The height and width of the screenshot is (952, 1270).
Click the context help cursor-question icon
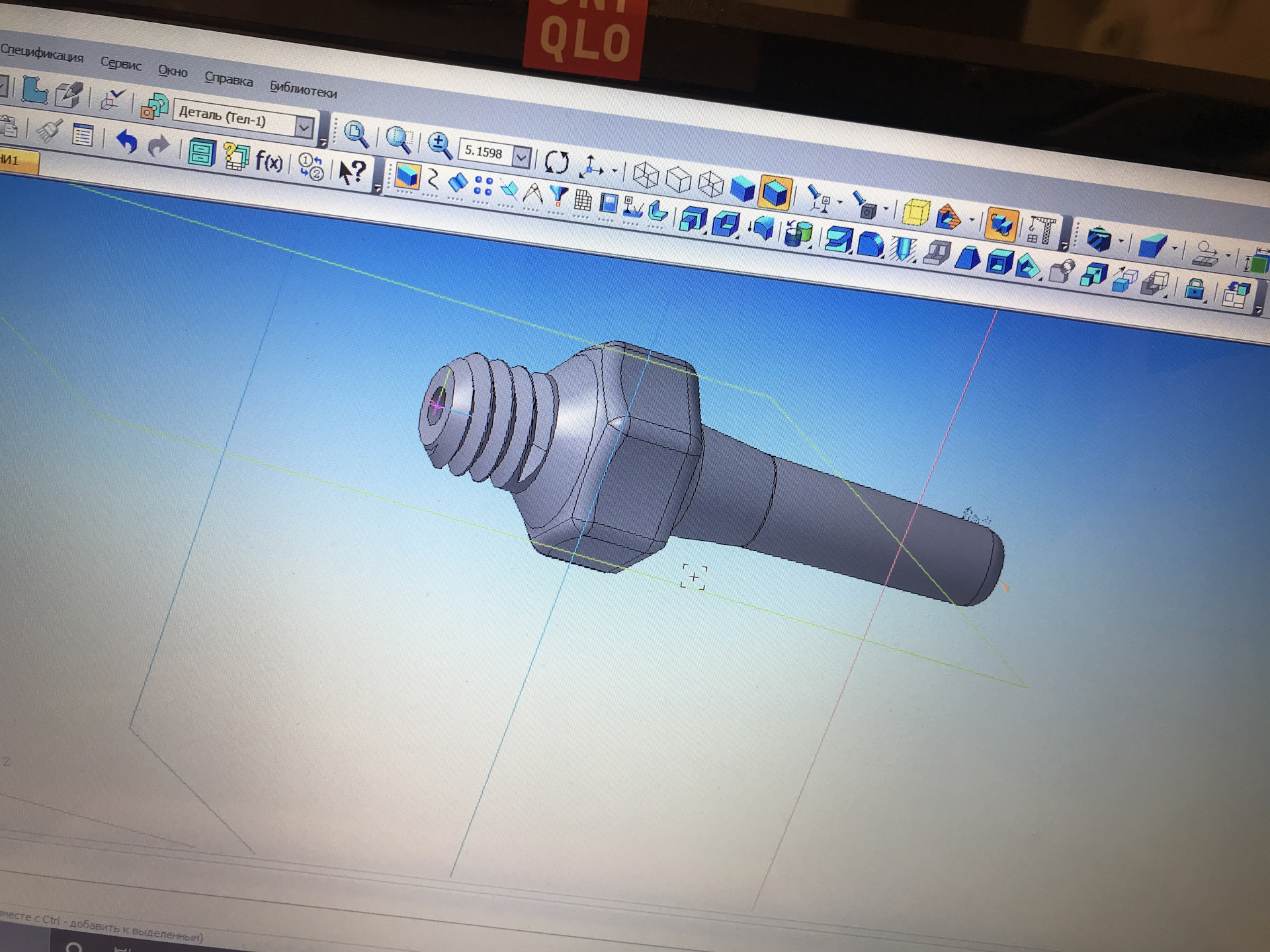click(x=352, y=173)
